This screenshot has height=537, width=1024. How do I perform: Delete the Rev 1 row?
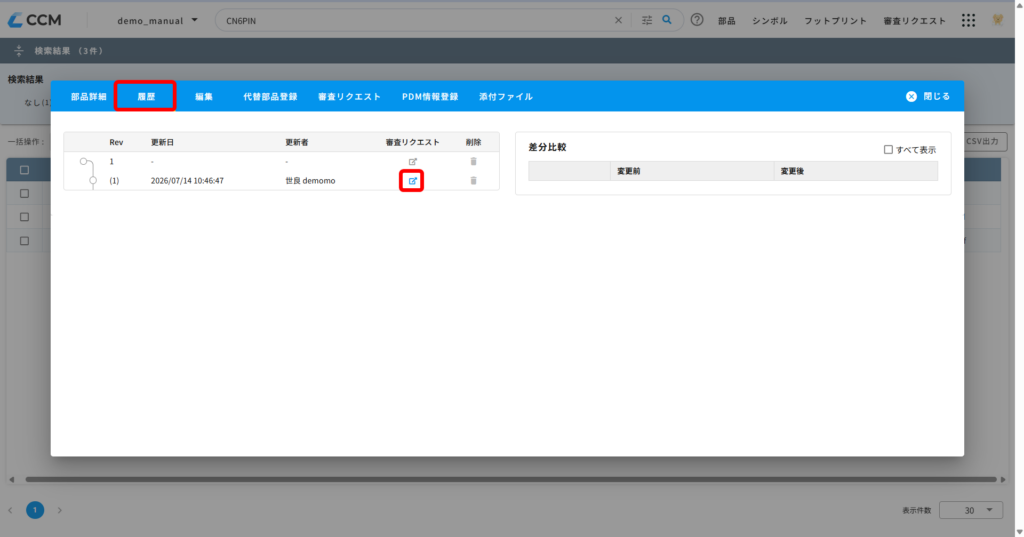(x=473, y=161)
